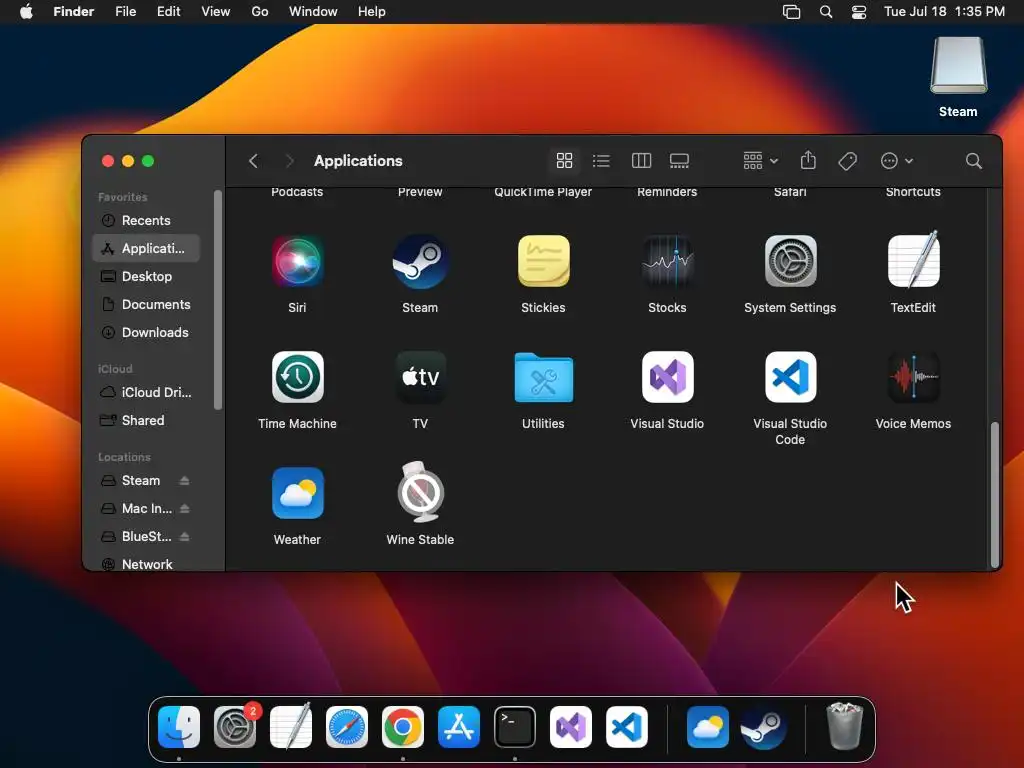1024x768 pixels.
Task: Select the Steam app in Applications
Action: [x=420, y=261]
